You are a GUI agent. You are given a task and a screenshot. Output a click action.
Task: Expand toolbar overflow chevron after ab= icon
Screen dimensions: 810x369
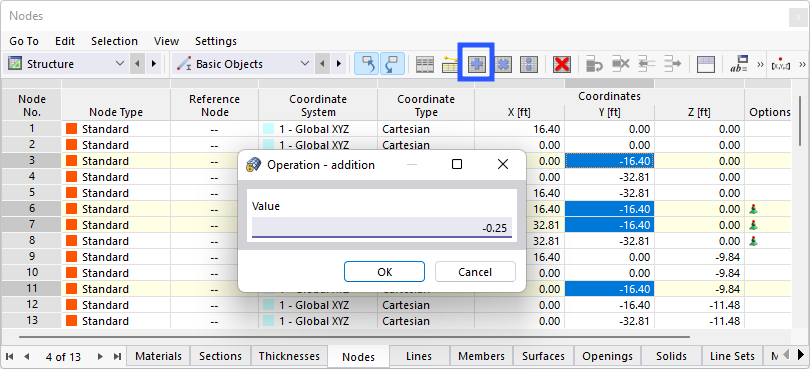[x=760, y=65]
